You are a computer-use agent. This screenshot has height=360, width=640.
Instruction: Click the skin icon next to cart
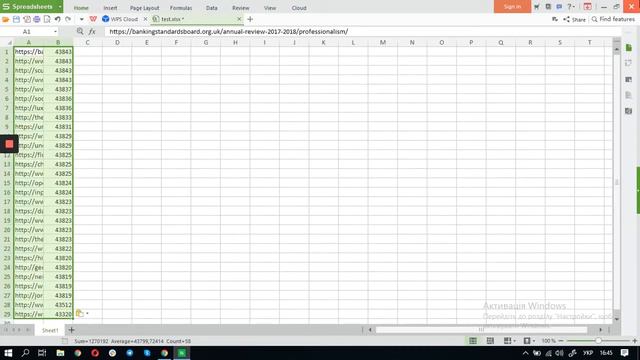[548, 7]
